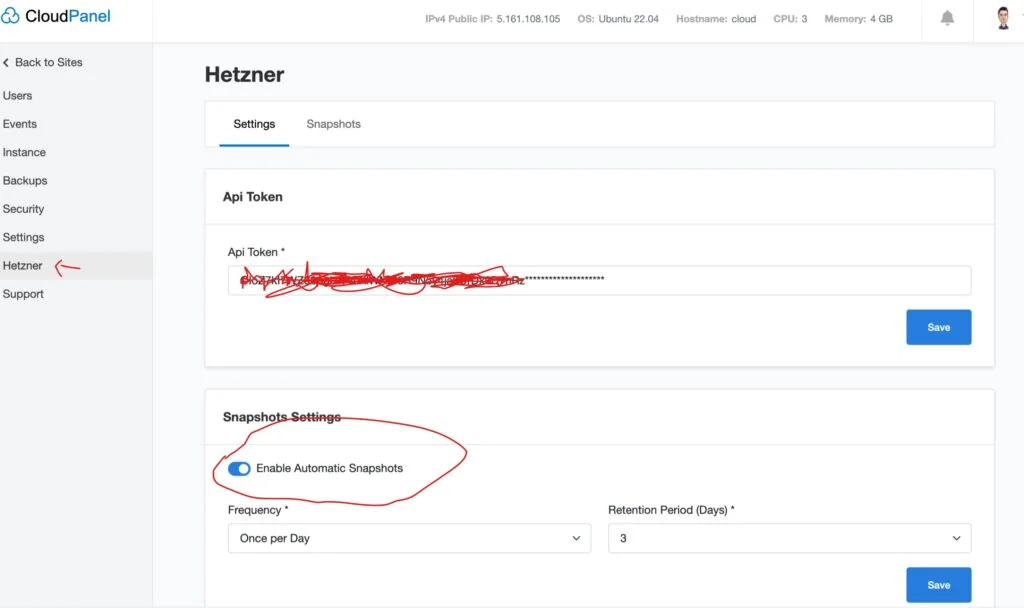The height and width of the screenshot is (609, 1024).
Task: Switch to the Snapshots tab
Action: pos(333,124)
